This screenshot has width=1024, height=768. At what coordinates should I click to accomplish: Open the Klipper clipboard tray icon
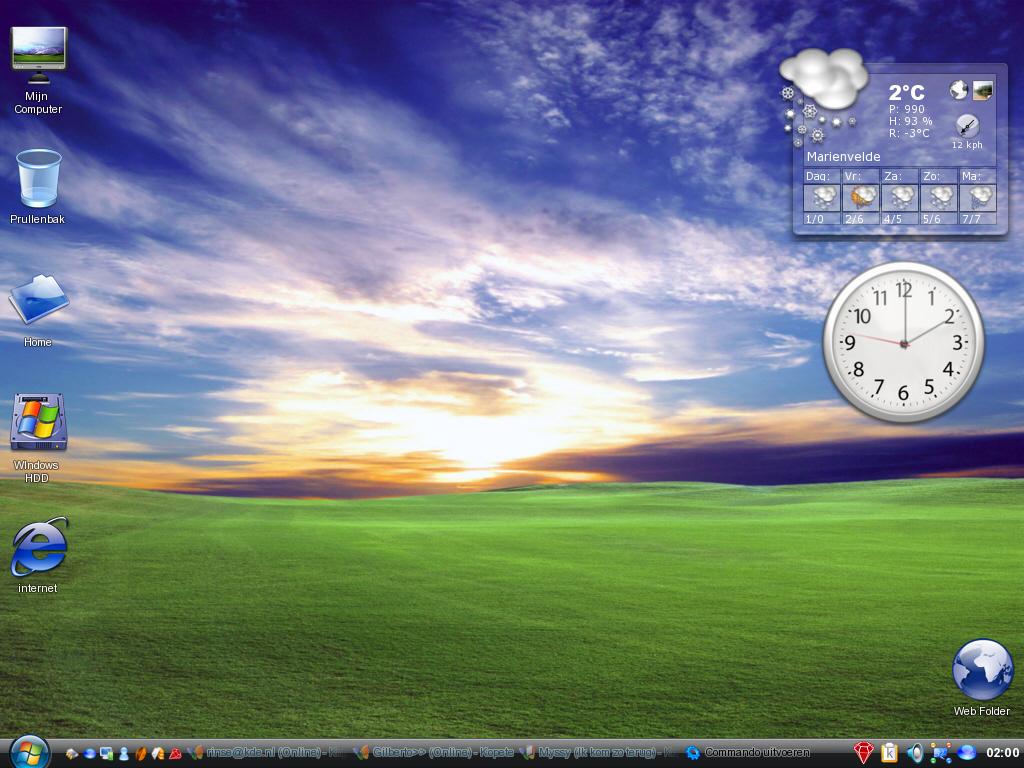[889, 753]
